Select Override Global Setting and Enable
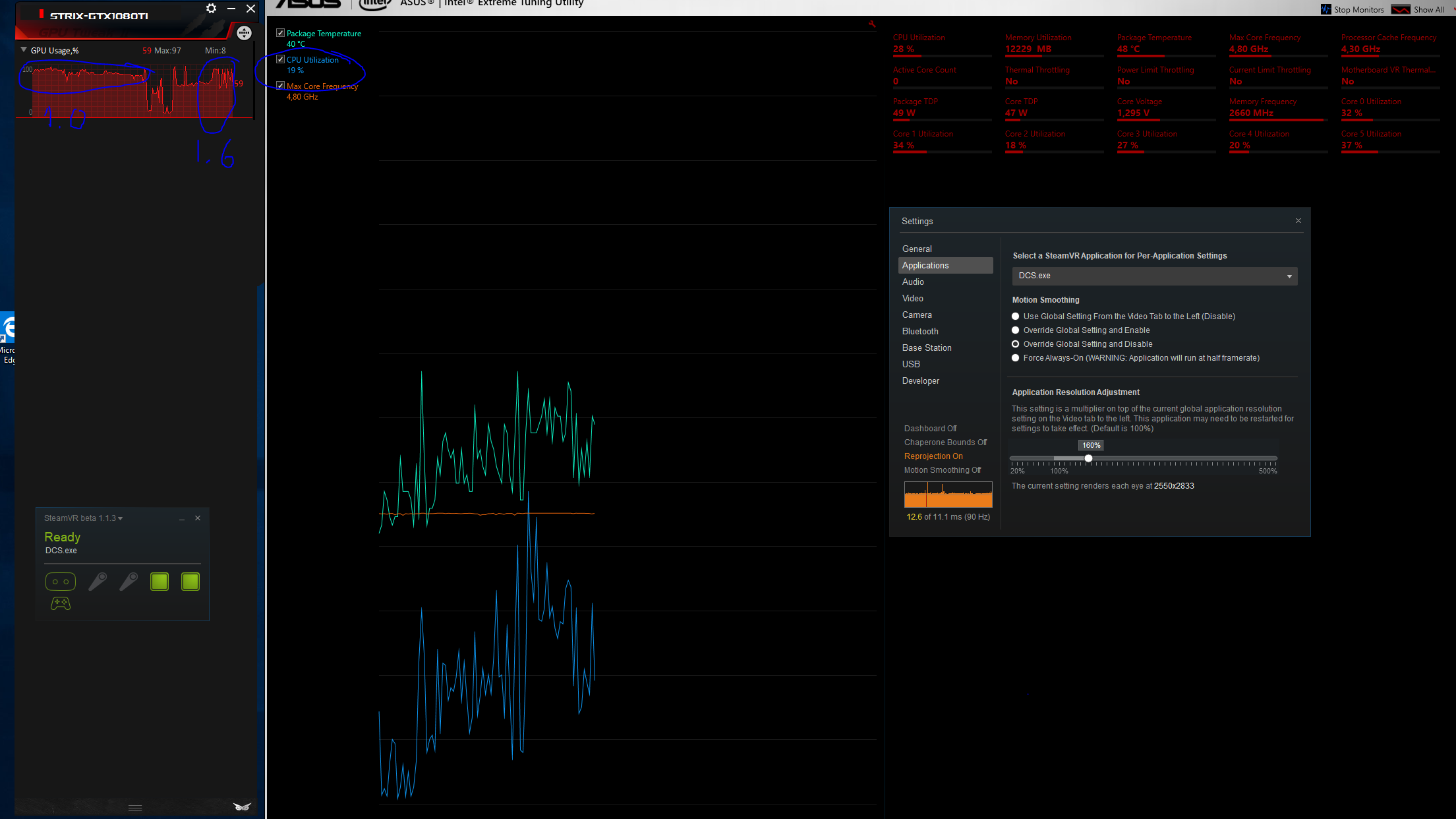The width and height of the screenshot is (1456, 819). tap(1016, 330)
